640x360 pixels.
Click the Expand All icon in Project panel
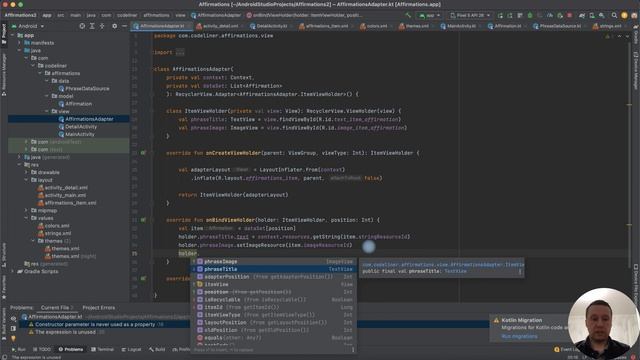point(92,26)
